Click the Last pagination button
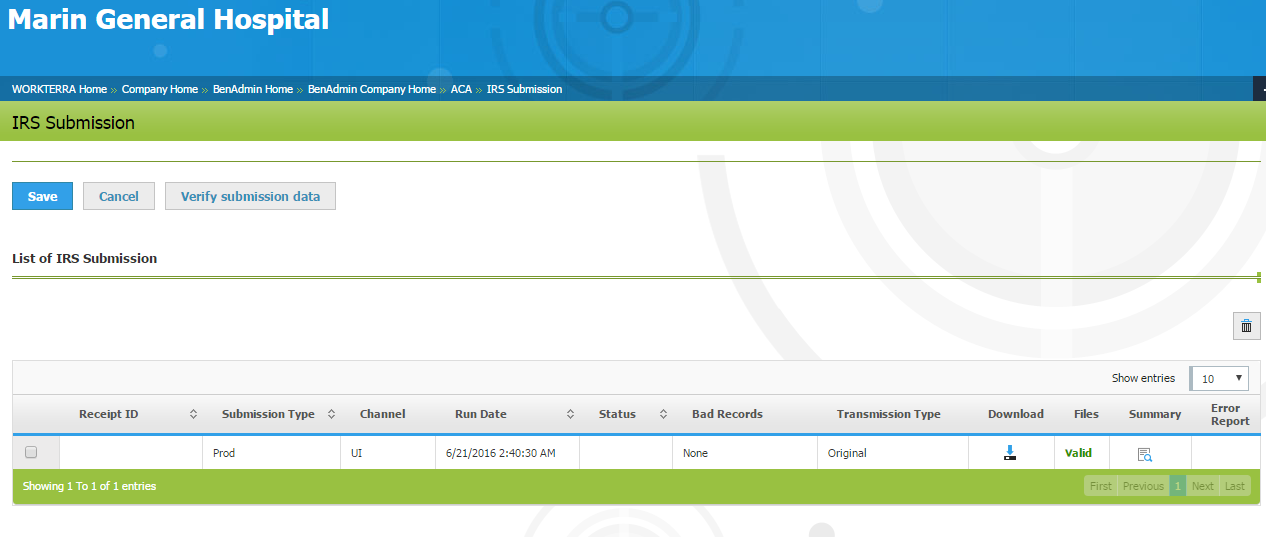This screenshot has height=537, width=1266. pyautogui.click(x=1235, y=486)
